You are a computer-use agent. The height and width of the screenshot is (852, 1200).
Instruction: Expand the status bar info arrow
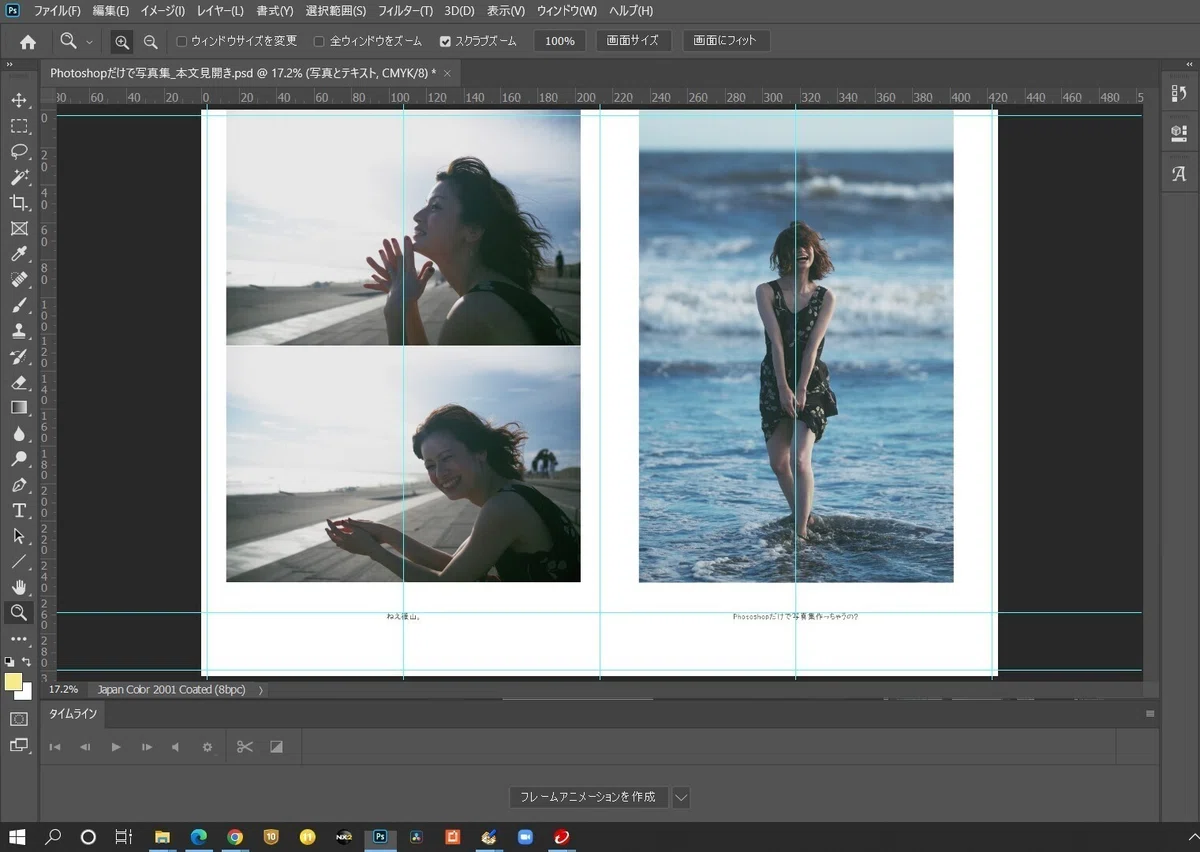pos(261,690)
